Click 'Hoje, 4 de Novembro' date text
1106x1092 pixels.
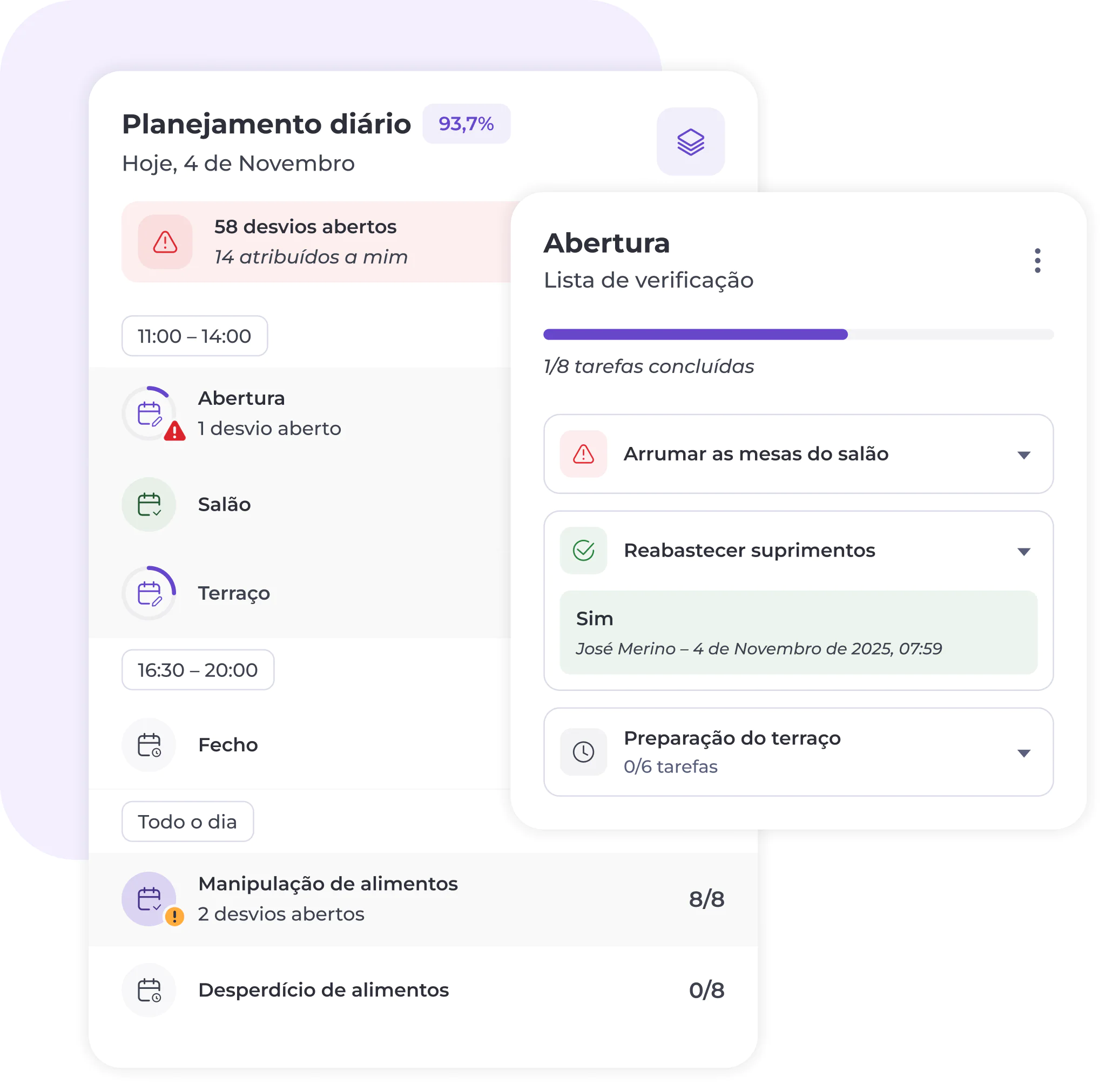[x=238, y=164]
